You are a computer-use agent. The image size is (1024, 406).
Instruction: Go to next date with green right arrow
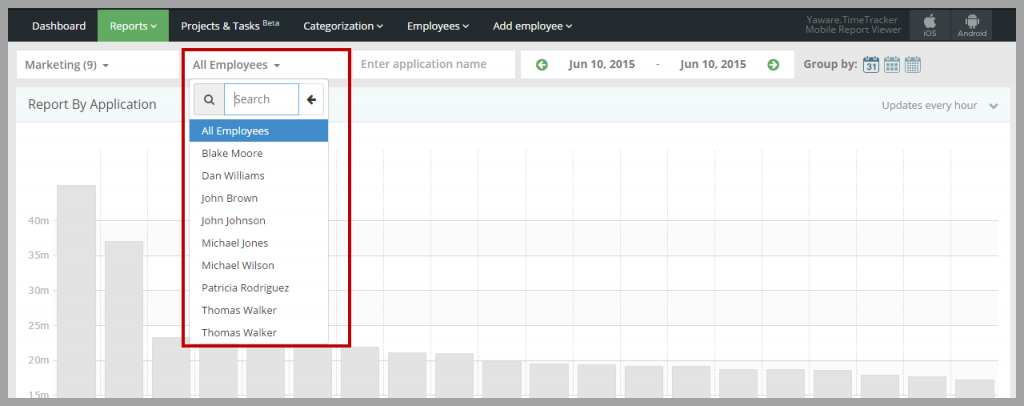click(773, 65)
